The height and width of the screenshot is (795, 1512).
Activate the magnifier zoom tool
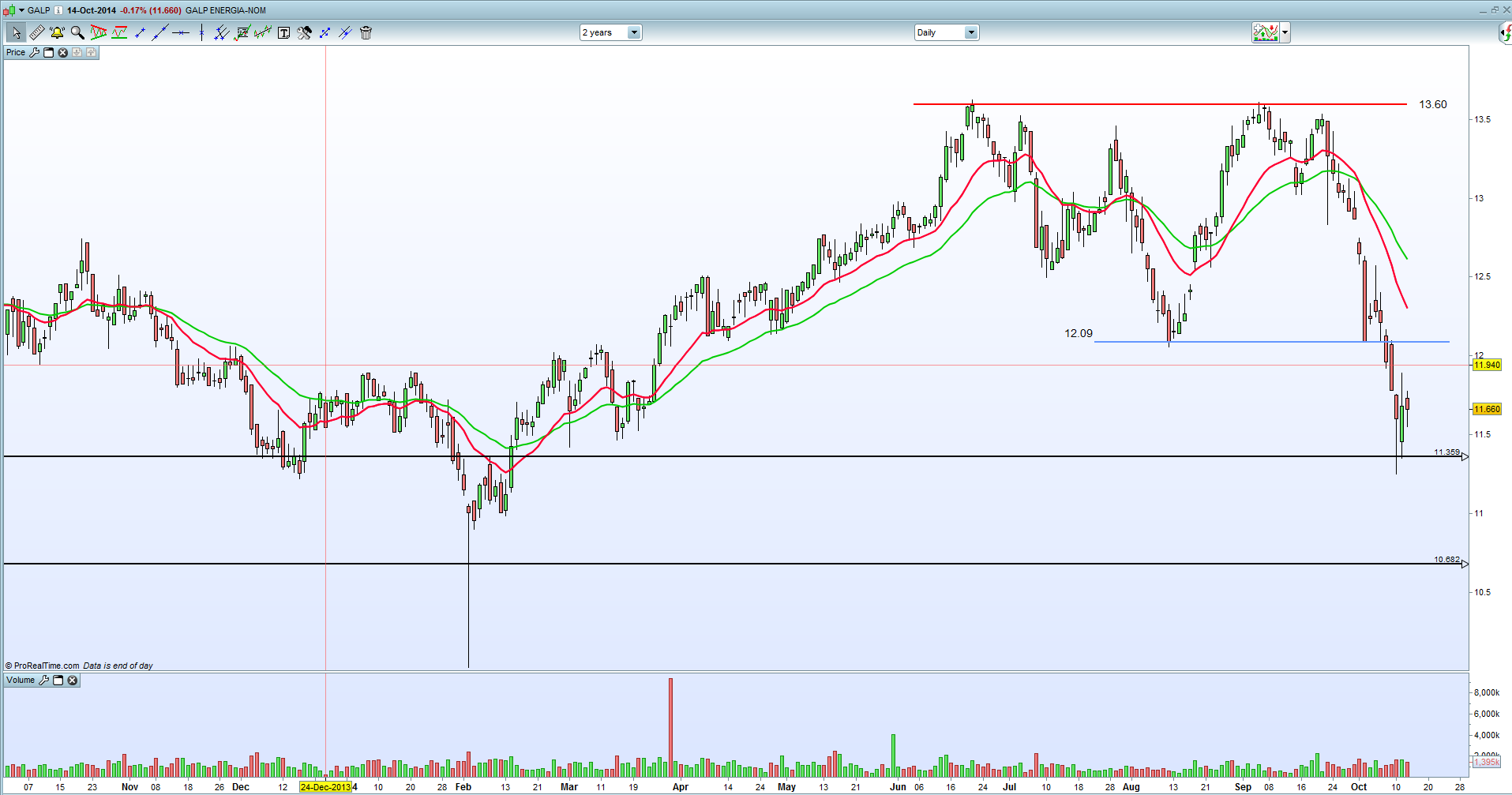(x=77, y=32)
